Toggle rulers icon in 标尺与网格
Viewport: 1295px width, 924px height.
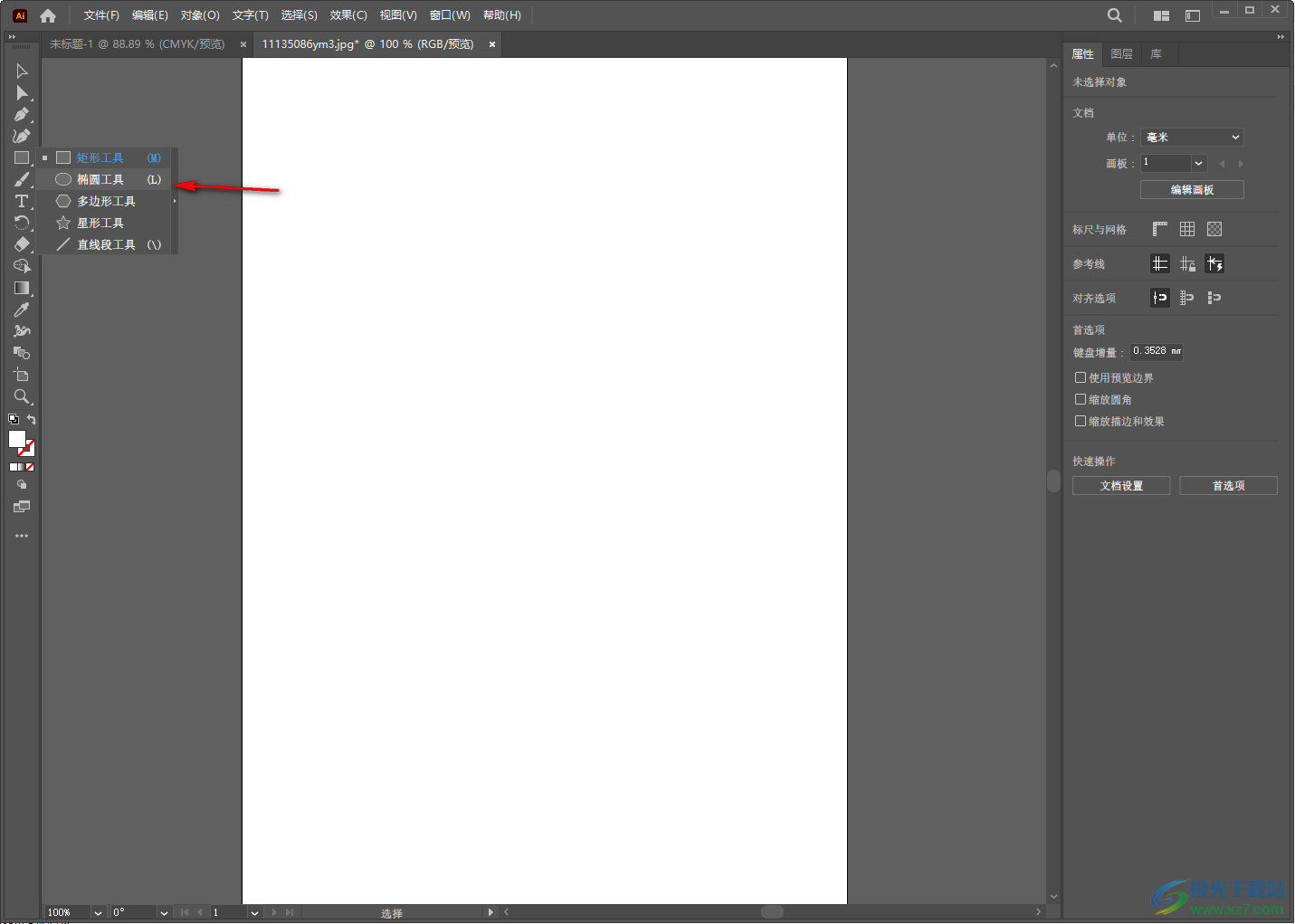(1160, 229)
